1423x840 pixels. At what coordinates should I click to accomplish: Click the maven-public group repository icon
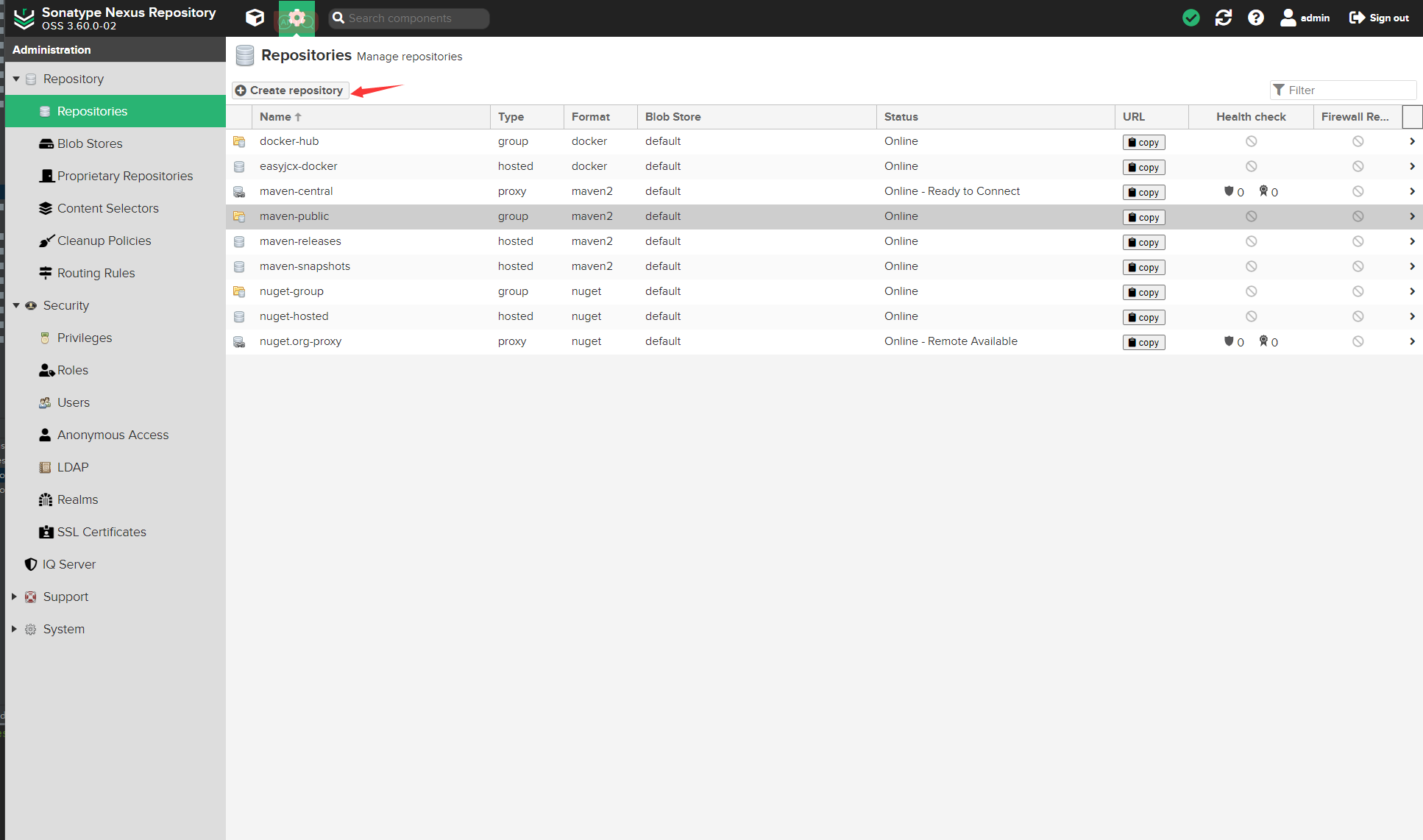pos(239,216)
